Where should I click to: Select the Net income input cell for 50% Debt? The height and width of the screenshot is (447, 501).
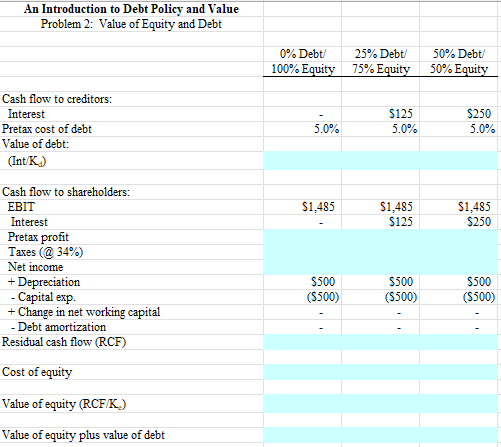tap(459, 267)
